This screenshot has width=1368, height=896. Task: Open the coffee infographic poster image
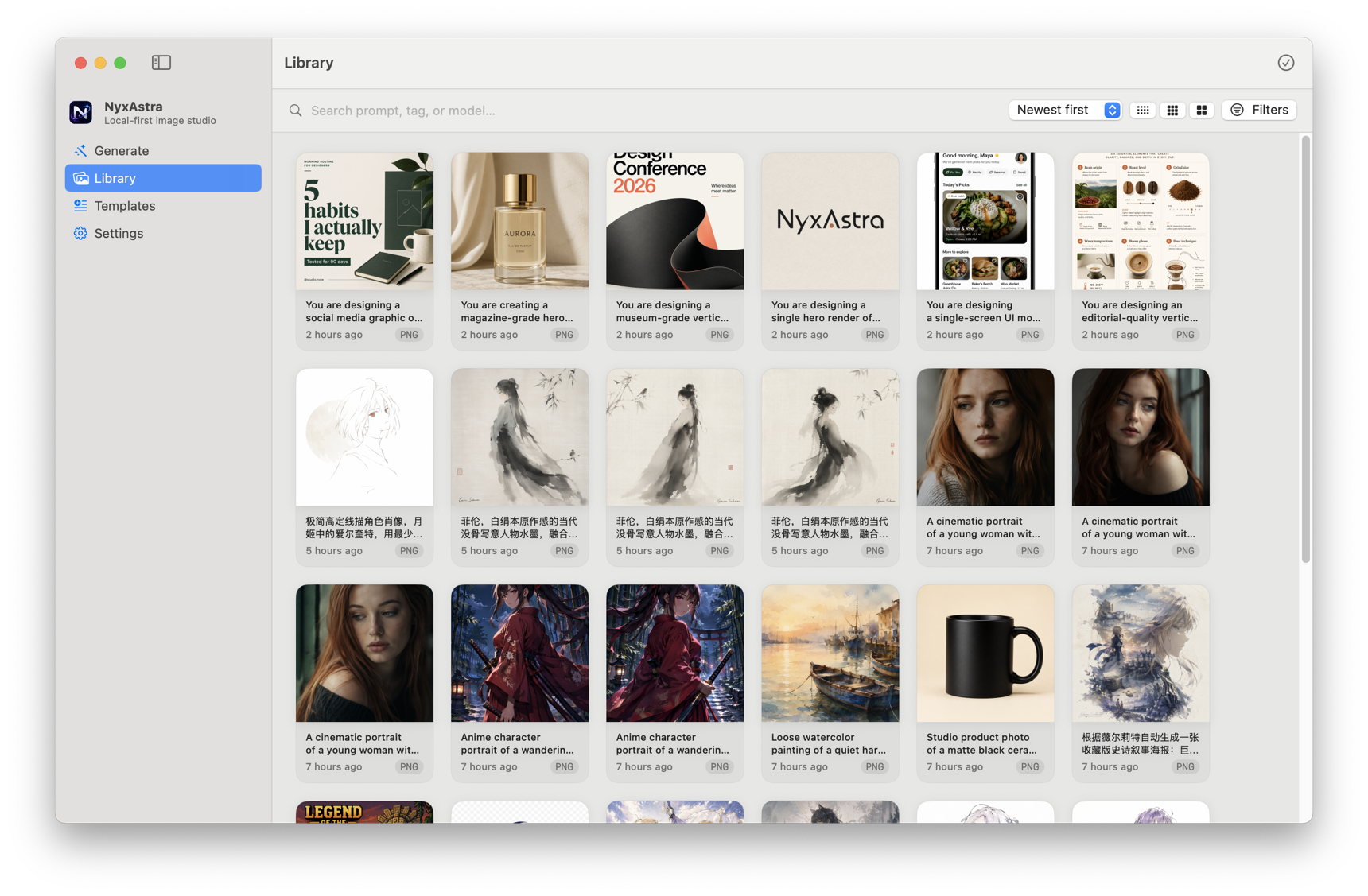click(x=1141, y=221)
